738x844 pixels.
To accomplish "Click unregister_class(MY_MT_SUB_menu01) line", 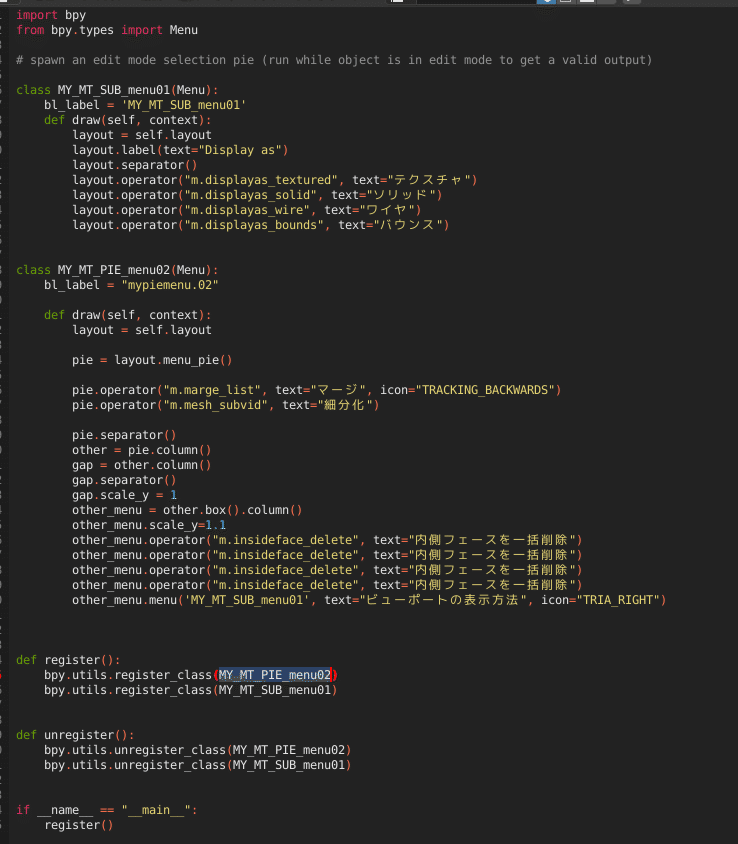I will coord(198,765).
